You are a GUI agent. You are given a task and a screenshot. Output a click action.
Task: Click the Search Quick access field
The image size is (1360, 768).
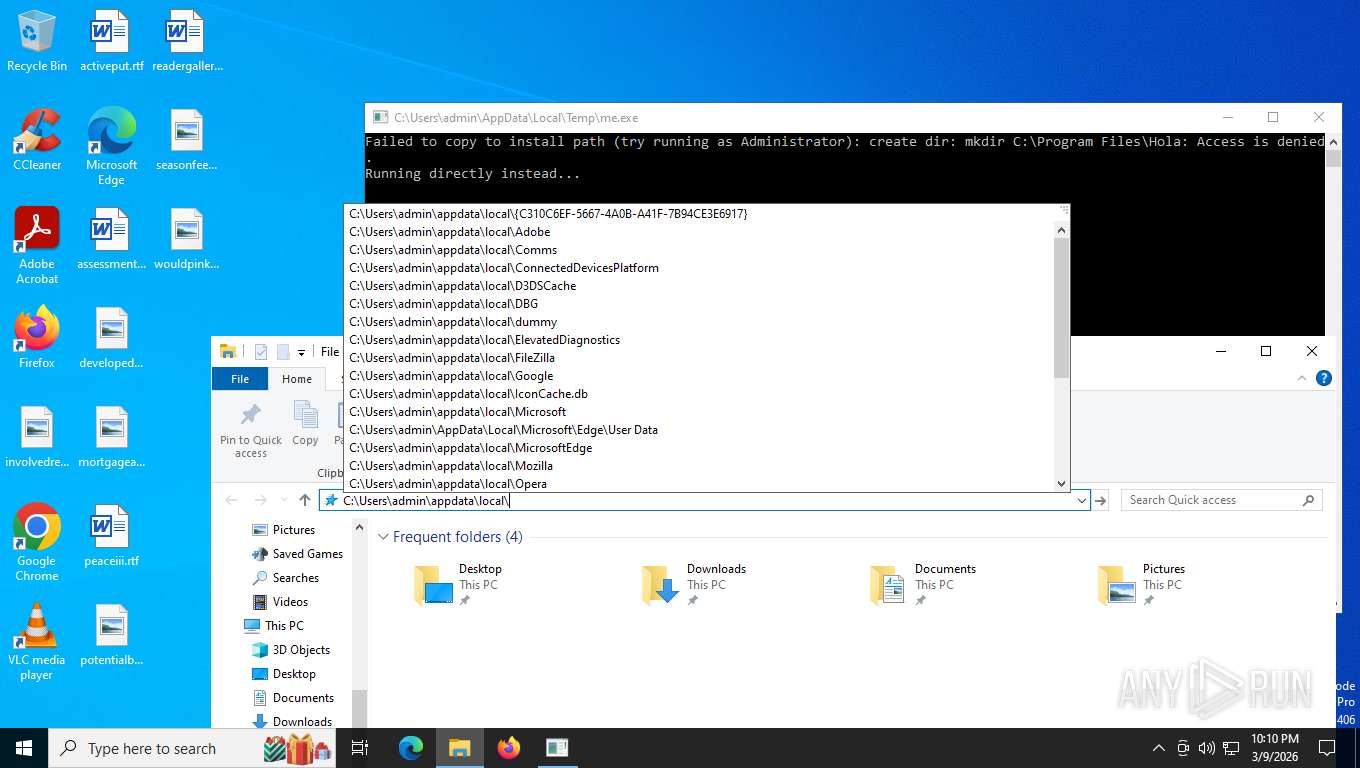pyautogui.click(x=1221, y=500)
